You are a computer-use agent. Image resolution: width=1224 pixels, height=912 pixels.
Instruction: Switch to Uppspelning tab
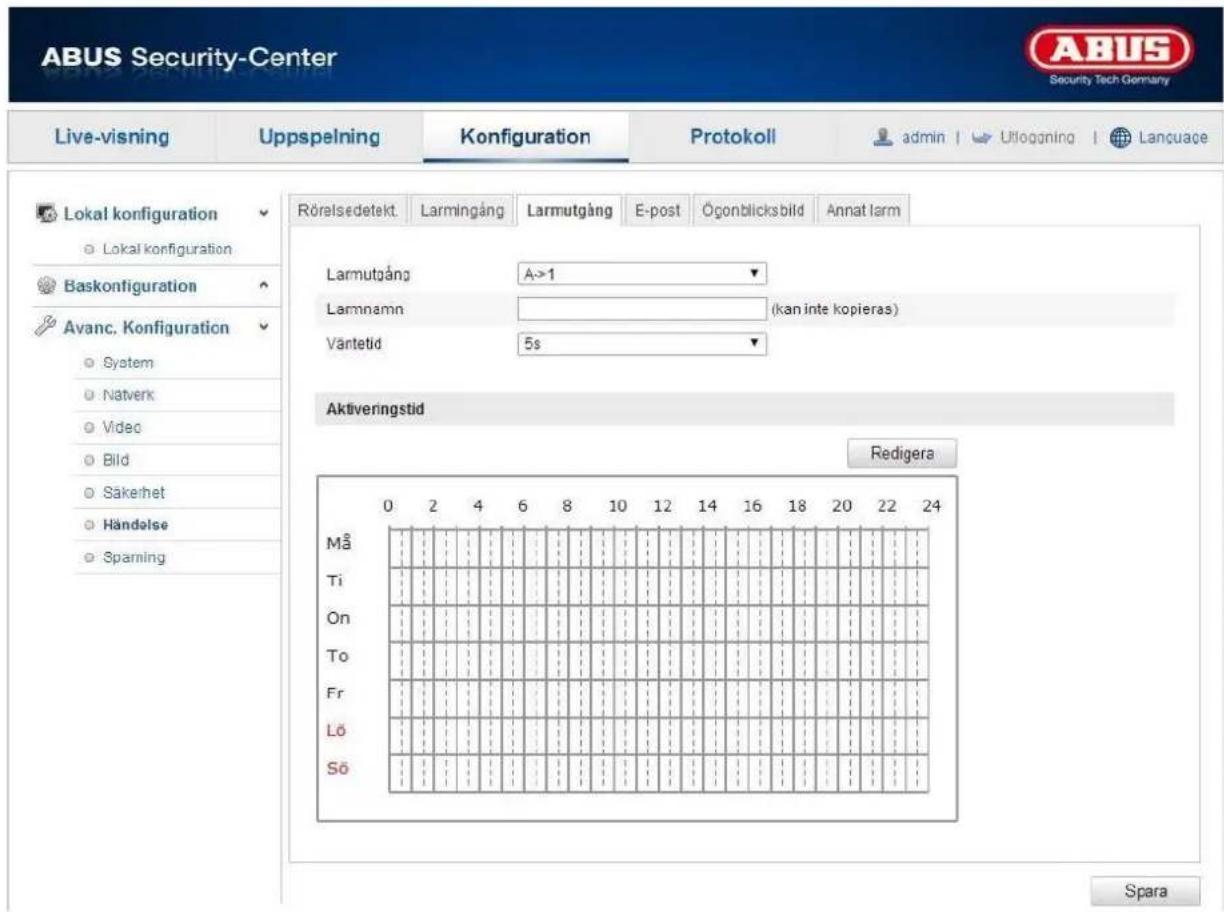pos(319,137)
